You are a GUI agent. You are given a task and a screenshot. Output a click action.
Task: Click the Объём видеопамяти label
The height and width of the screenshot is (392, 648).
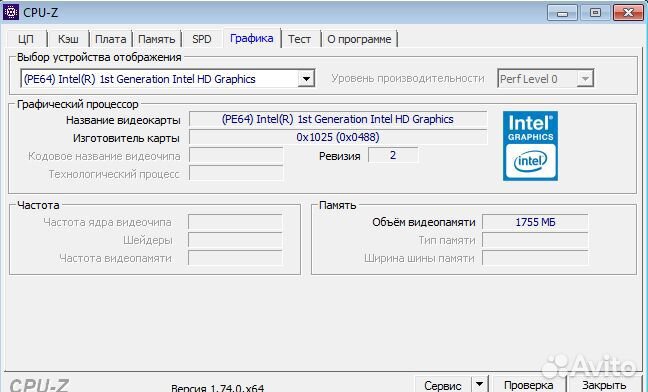click(424, 222)
